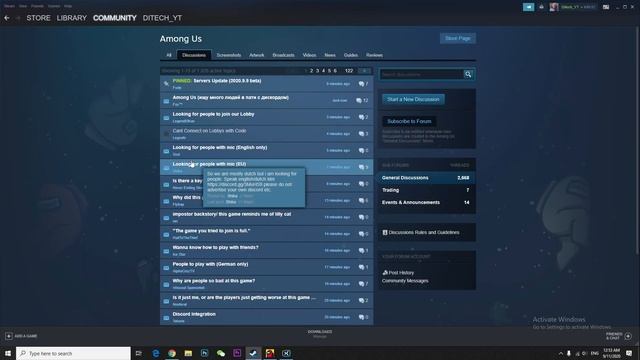The width and height of the screenshot is (640, 360).
Task: Switch to the Videos tab
Action: 309,55
